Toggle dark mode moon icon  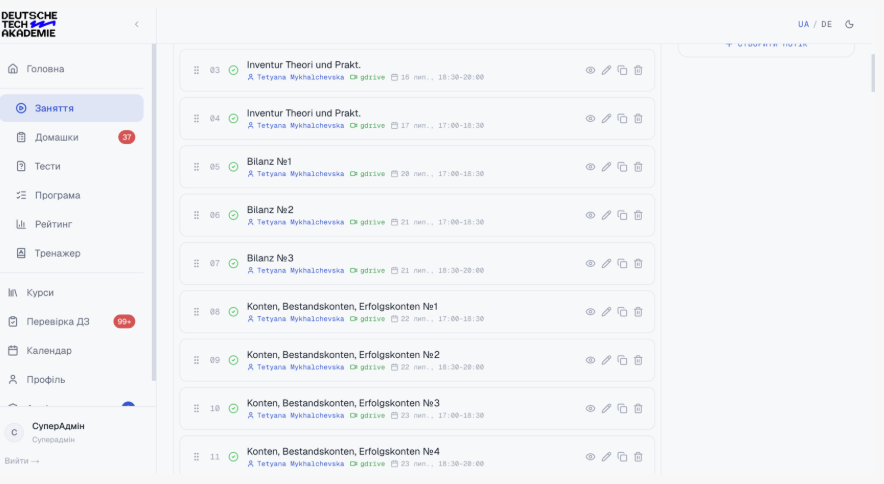click(849, 24)
